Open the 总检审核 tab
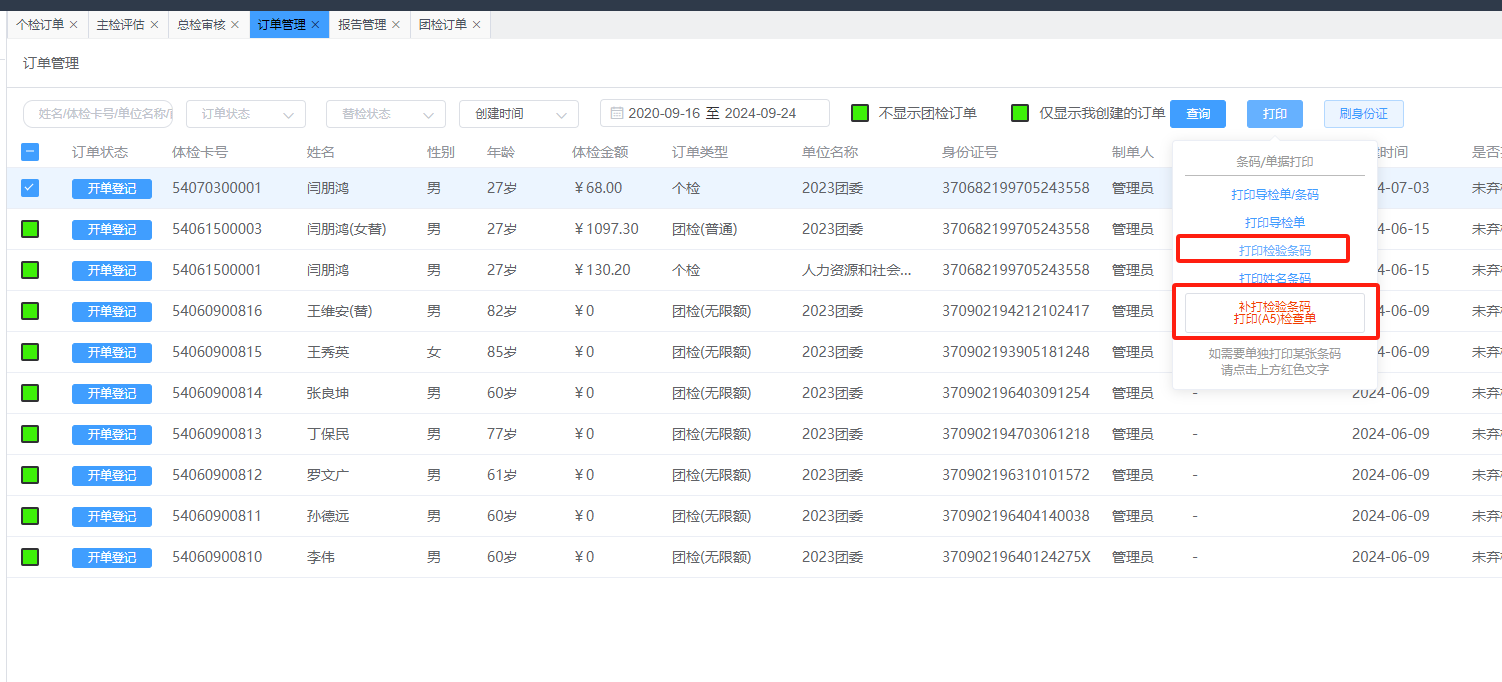This screenshot has width=1502, height=682. (201, 25)
